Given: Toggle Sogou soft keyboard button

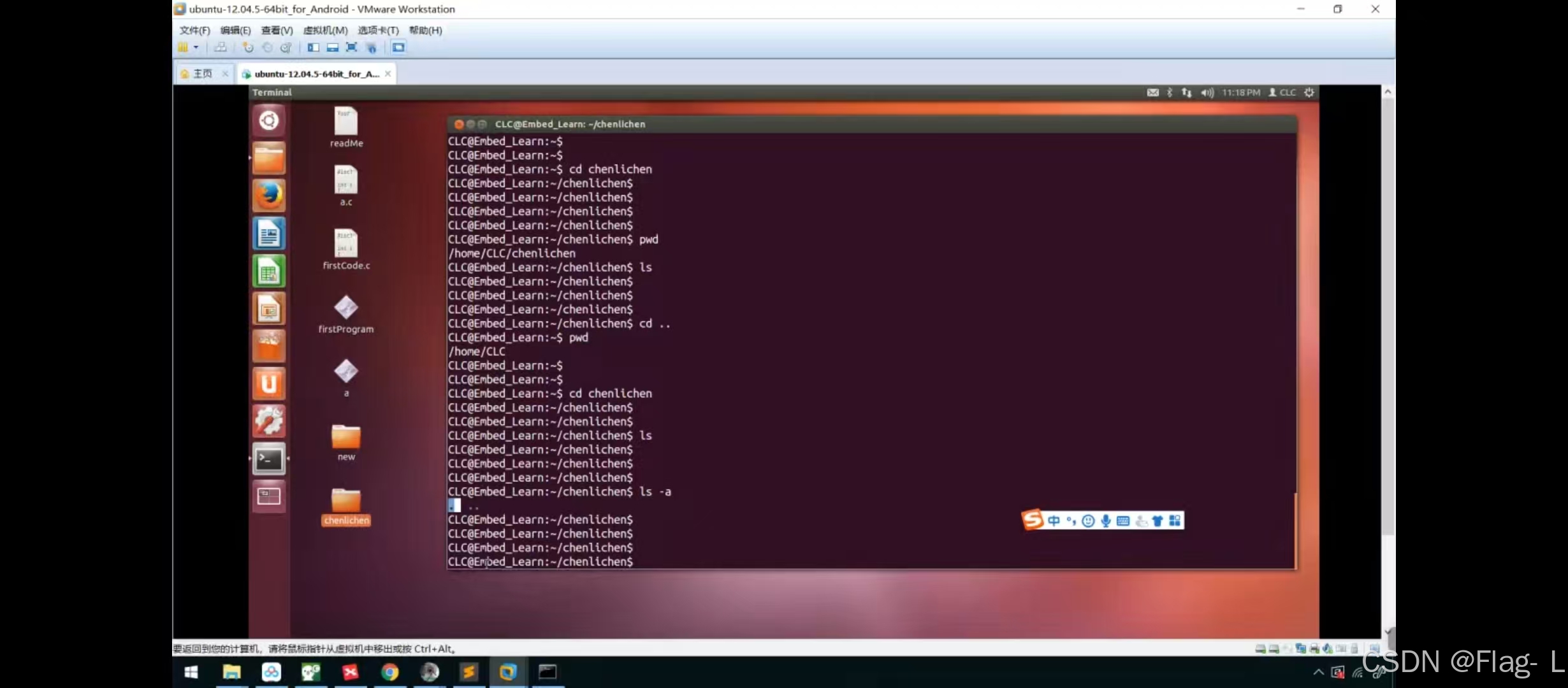Looking at the screenshot, I should 1123,520.
